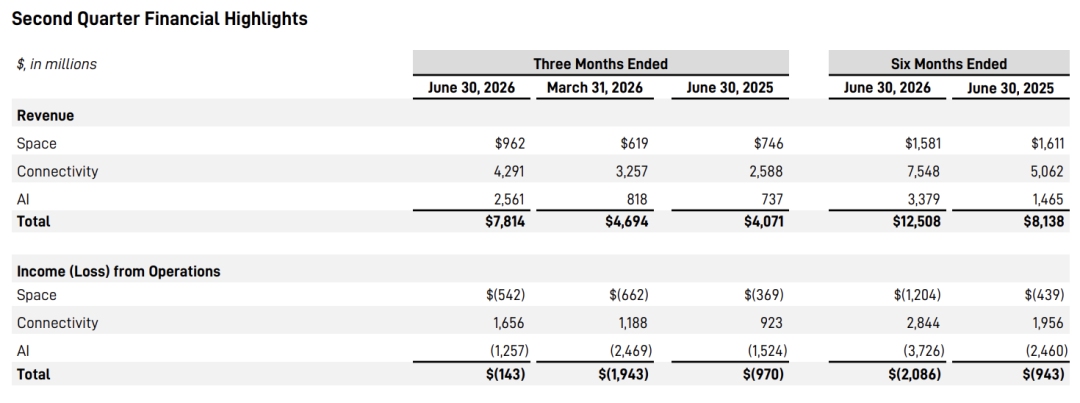The width and height of the screenshot is (1080, 403).
Task: Select the Six Months Ended header
Action: coord(948,64)
